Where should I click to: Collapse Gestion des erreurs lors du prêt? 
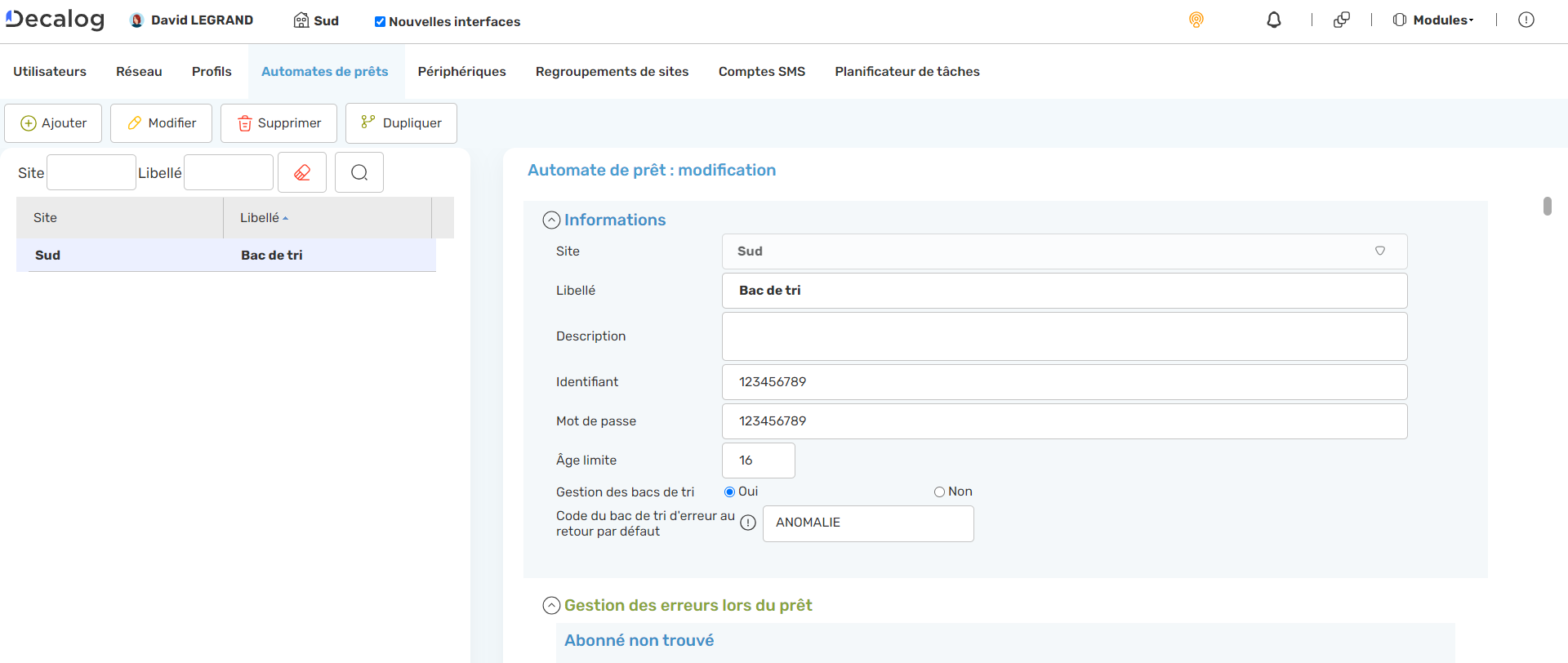pyautogui.click(x=552, y=606)
